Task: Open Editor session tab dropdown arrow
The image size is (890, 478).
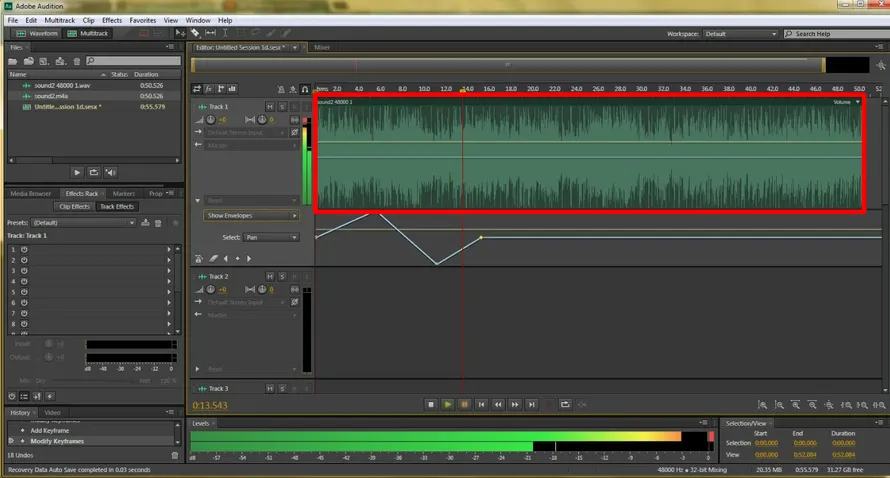Action: [x=295, y=48]
